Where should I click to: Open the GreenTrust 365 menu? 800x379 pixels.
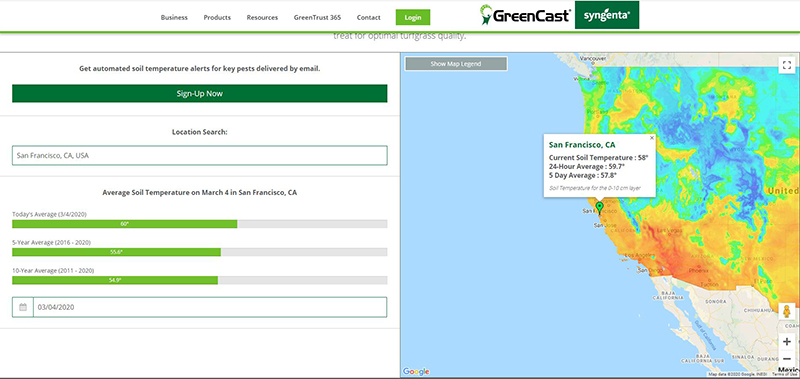[317, 17]
